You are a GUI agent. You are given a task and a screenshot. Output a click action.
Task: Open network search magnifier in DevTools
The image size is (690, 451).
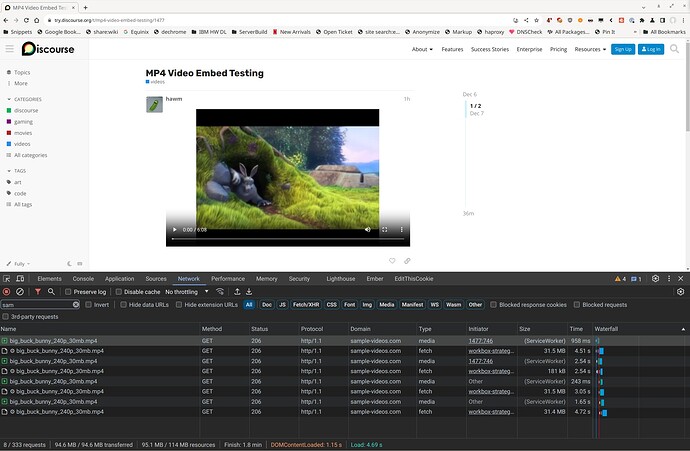click(x=51, y=292)
